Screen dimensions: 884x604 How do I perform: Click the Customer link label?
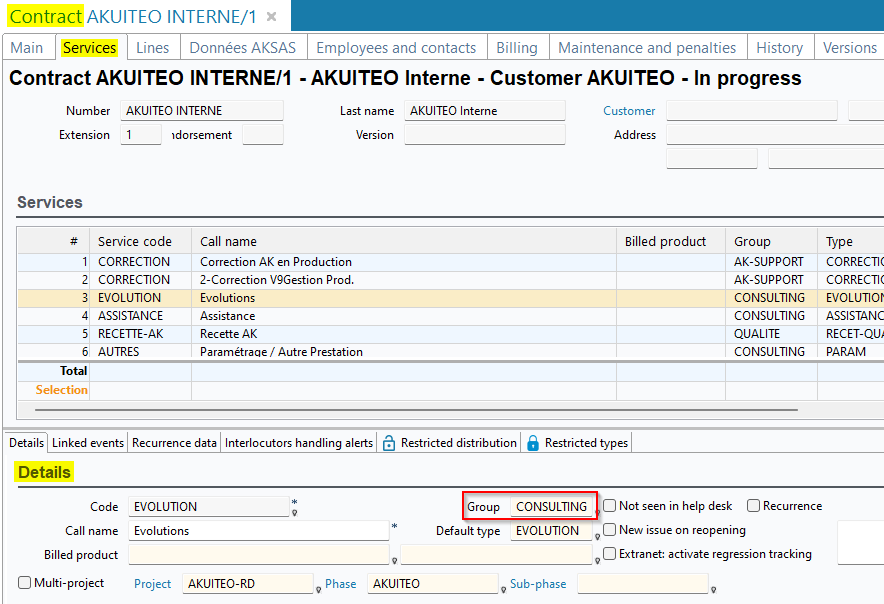(629, 111)
